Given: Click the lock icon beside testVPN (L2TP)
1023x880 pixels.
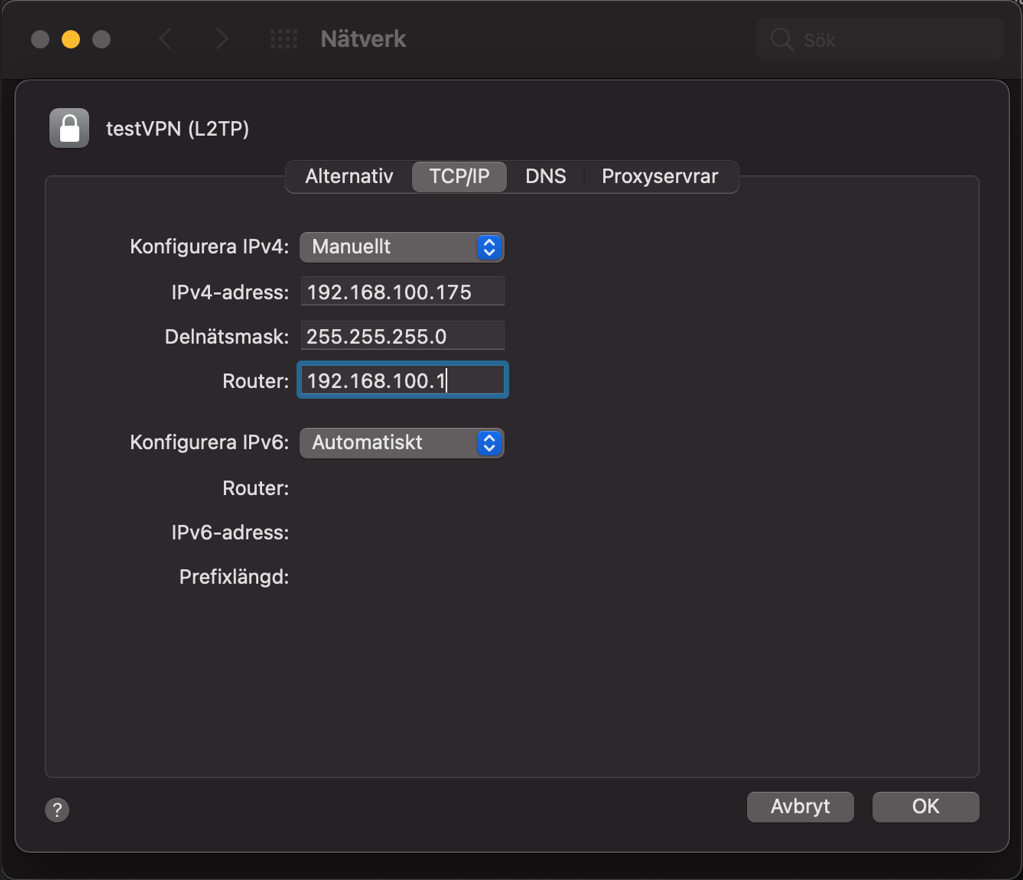Looking at the screenshot, I should [x=67, y=128].
